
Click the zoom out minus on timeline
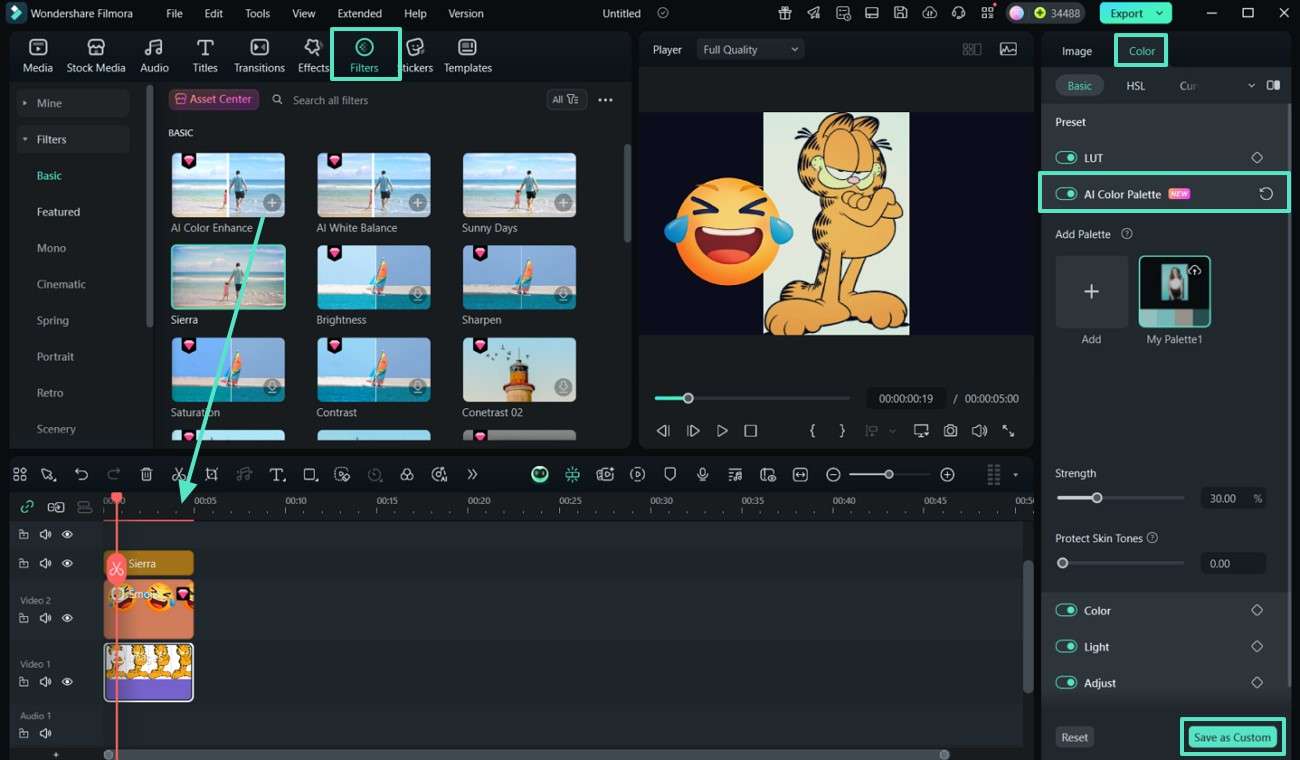tap(833, 474)
